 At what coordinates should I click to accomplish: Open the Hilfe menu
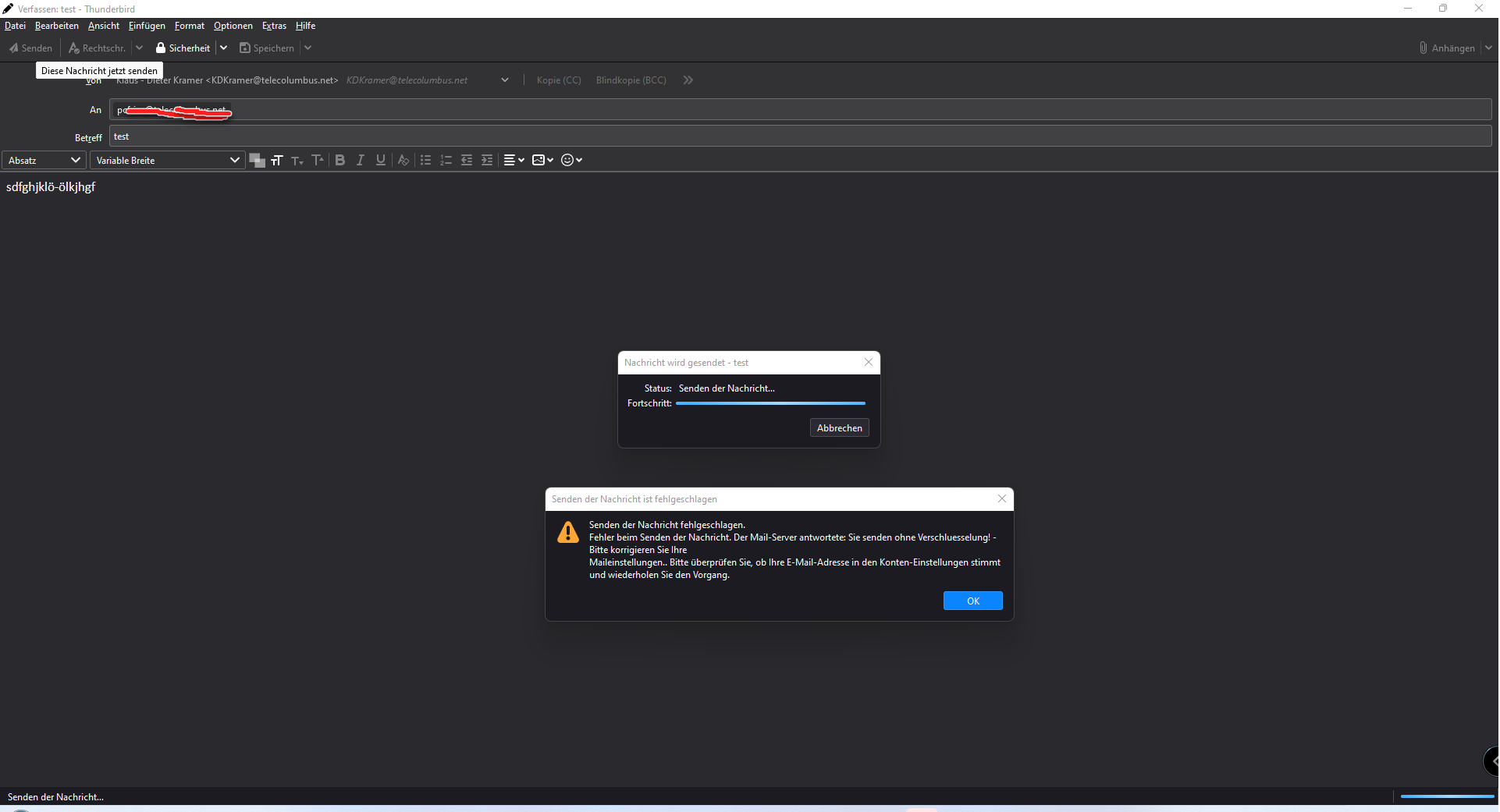(x=305, y=26)
